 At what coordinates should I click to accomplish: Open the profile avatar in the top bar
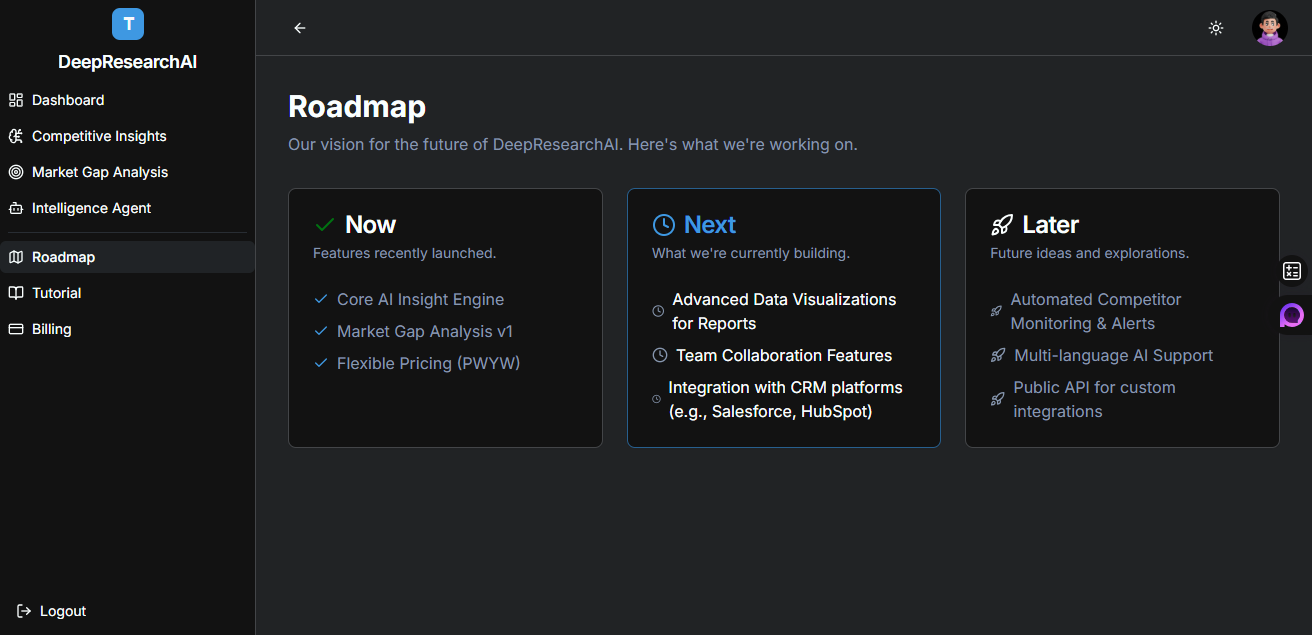pyautogui.click(x=1269, y=28)
